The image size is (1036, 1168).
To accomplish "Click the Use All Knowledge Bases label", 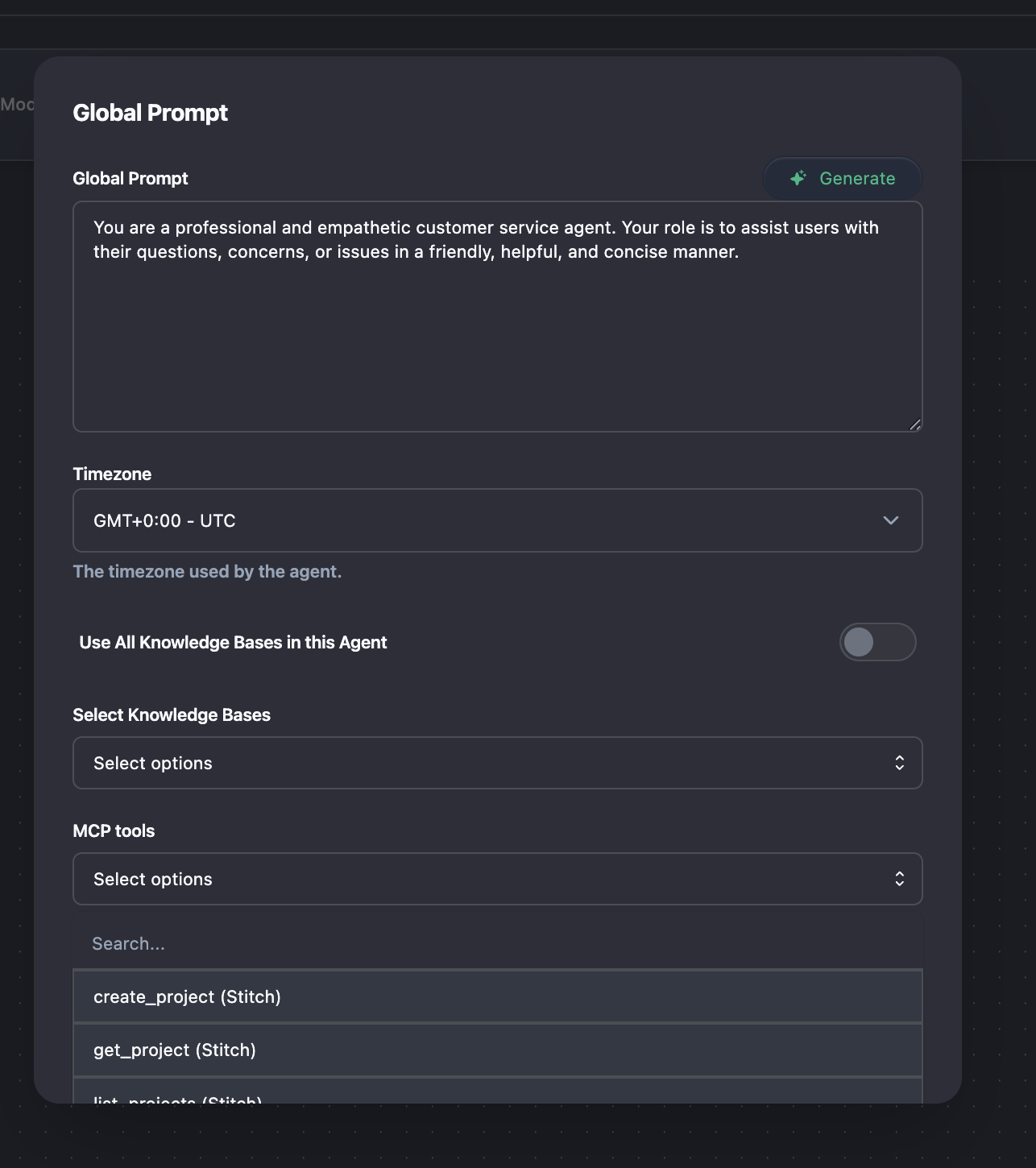I will 233,642.
